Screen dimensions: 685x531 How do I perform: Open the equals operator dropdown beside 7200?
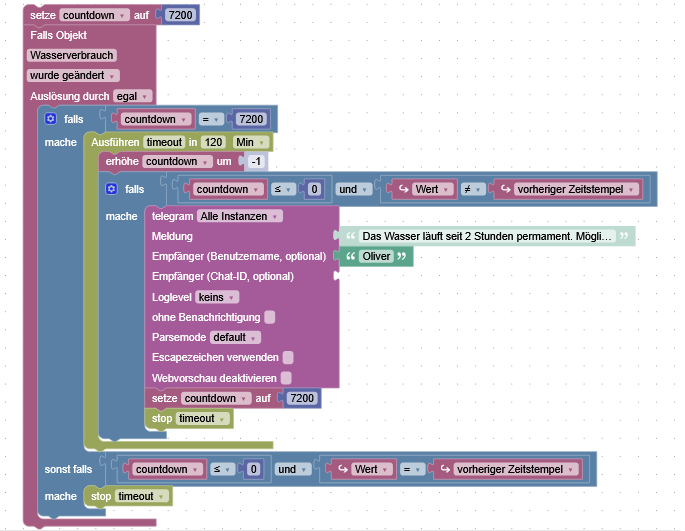click(x=211, y=119)
